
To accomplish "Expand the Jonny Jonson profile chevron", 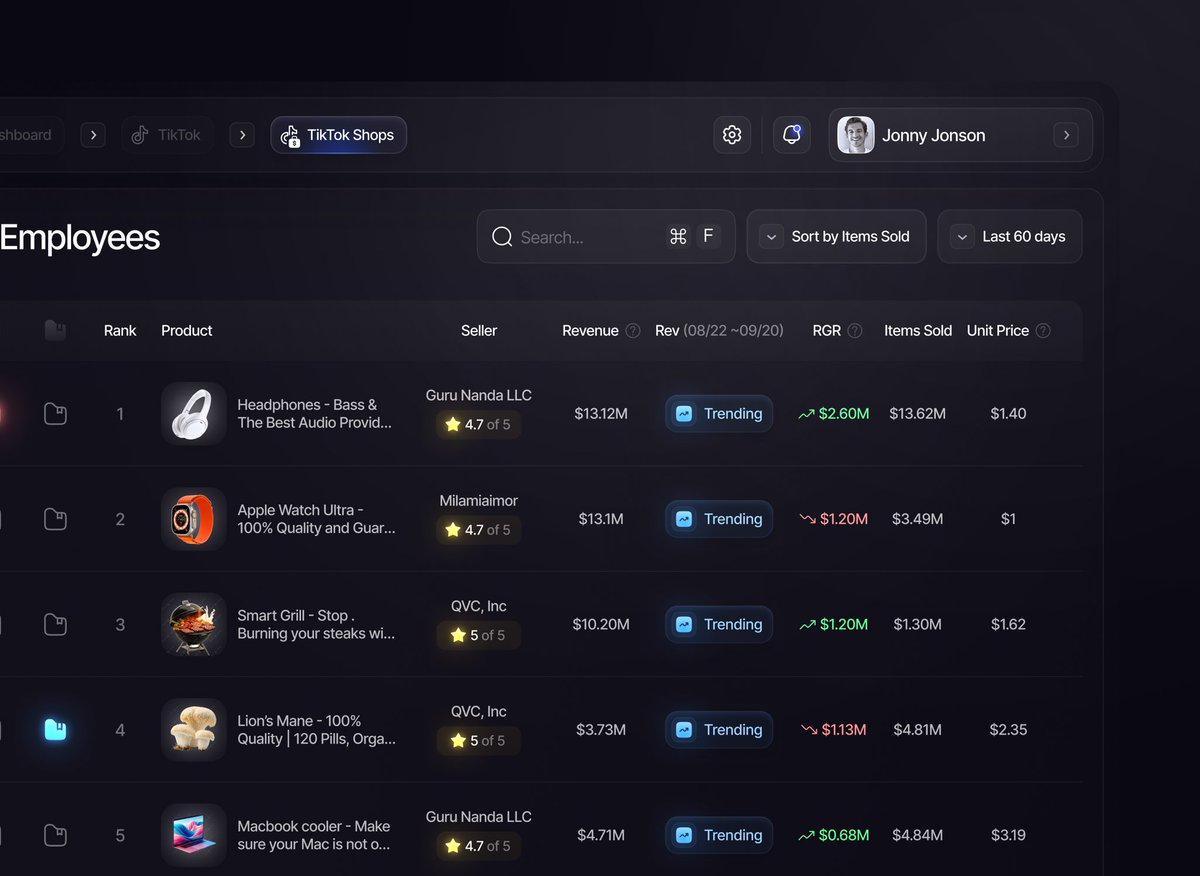I will tap(1066, 135).
